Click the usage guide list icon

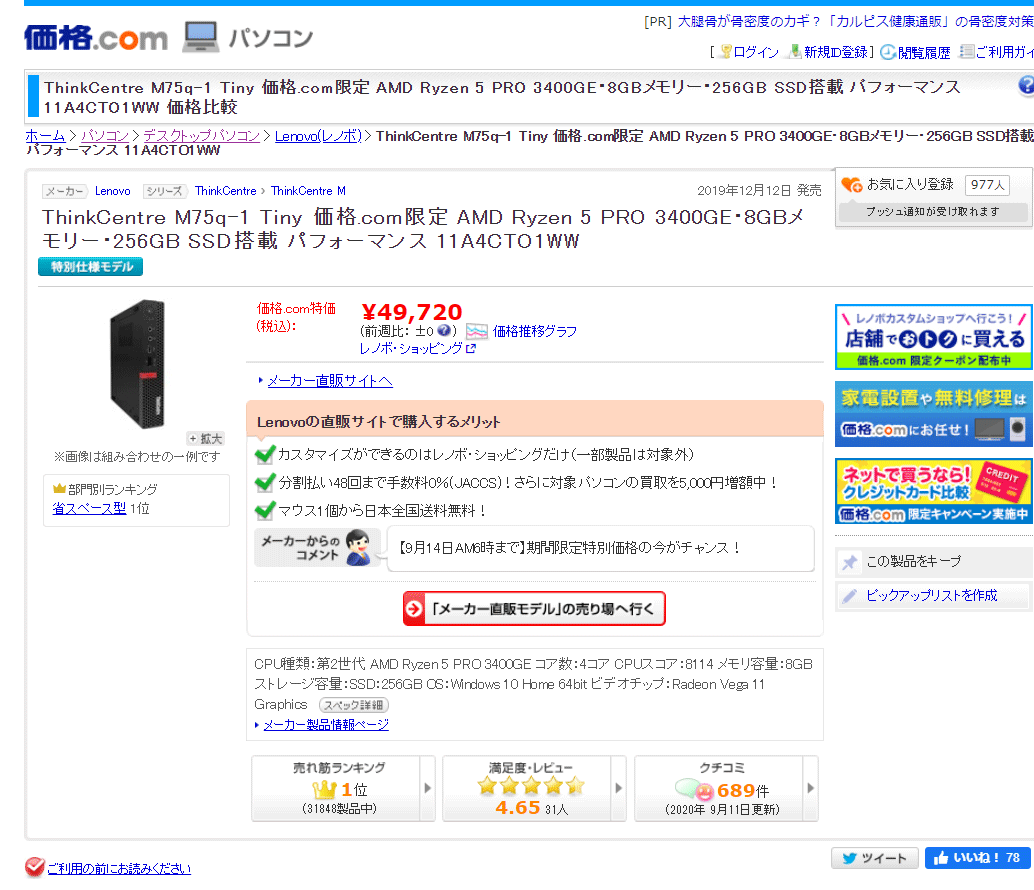pos(966,51)
